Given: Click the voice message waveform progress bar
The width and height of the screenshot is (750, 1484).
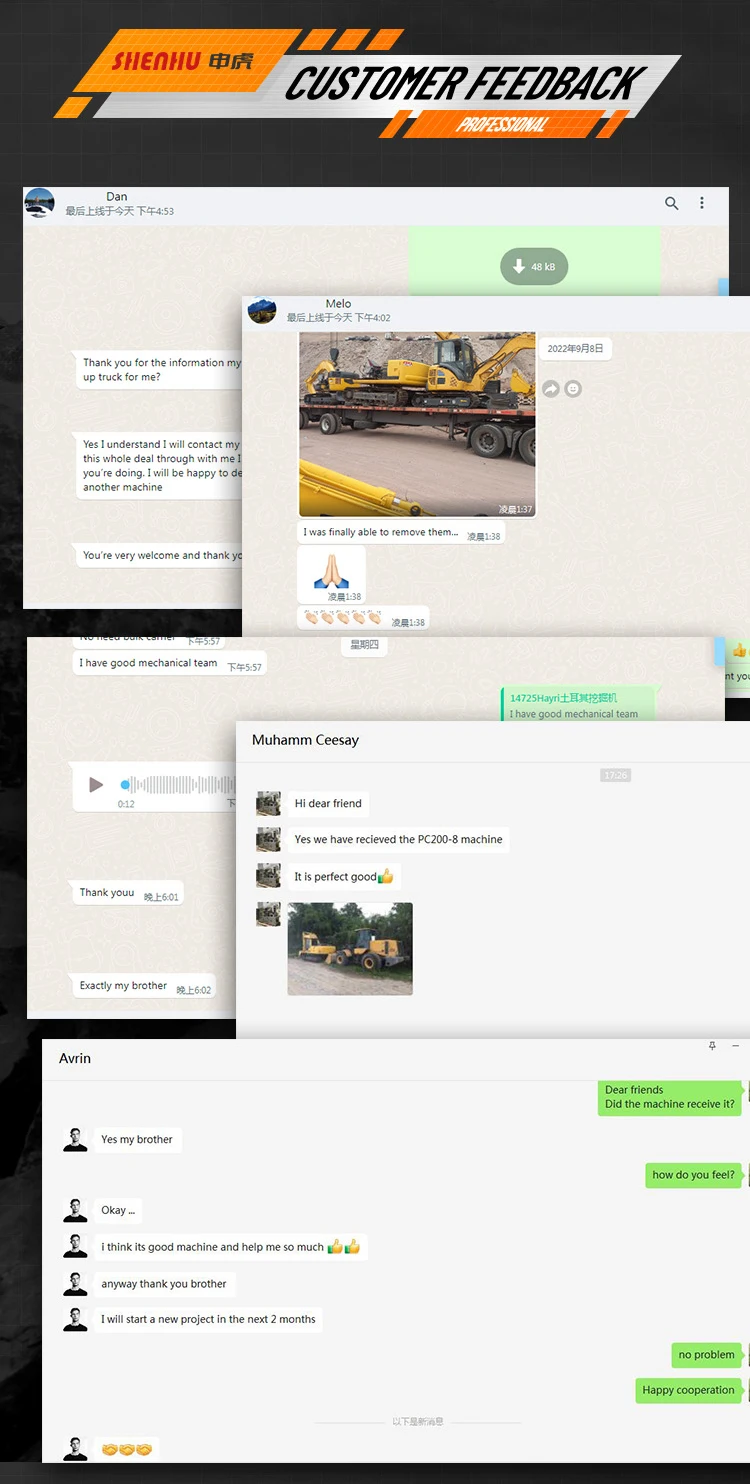Looking at the screenshot, I should tap(178, 785).
